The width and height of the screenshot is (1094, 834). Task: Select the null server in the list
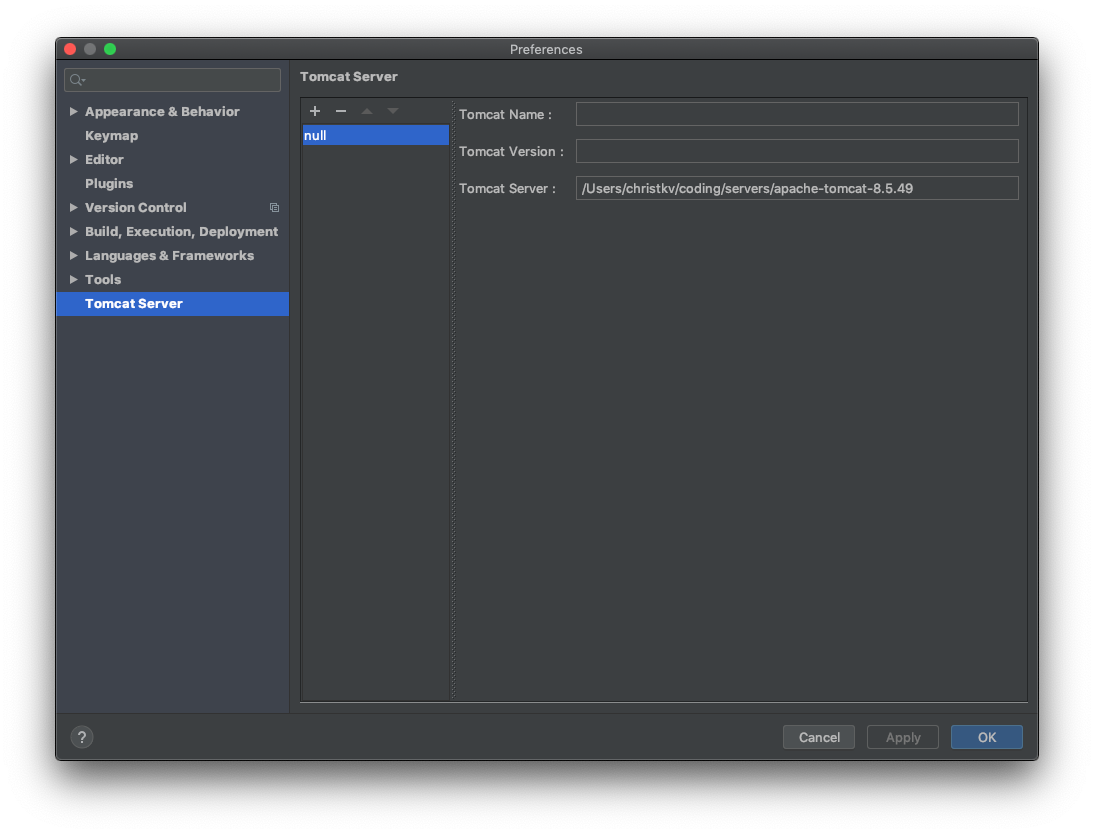coord(375,135)
